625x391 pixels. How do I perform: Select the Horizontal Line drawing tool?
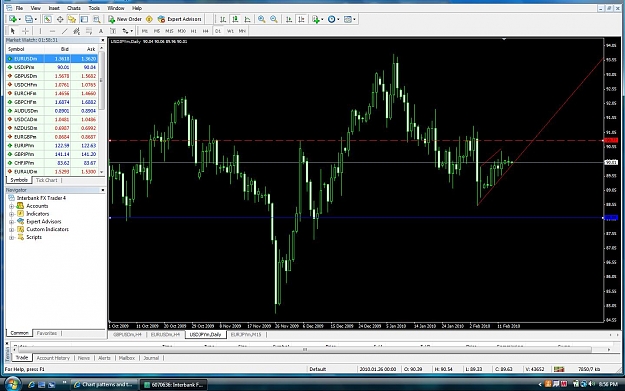tap(52, 31)
